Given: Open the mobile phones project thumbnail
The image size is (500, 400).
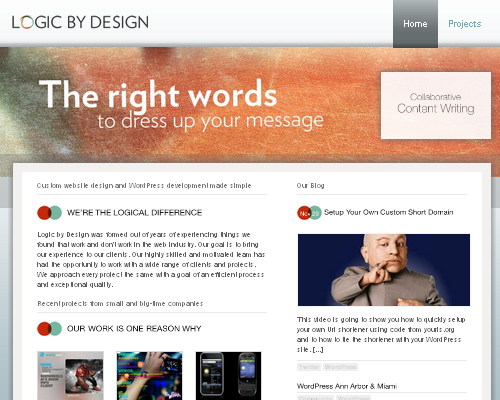Looking at the screenshot, I should 228,375.
